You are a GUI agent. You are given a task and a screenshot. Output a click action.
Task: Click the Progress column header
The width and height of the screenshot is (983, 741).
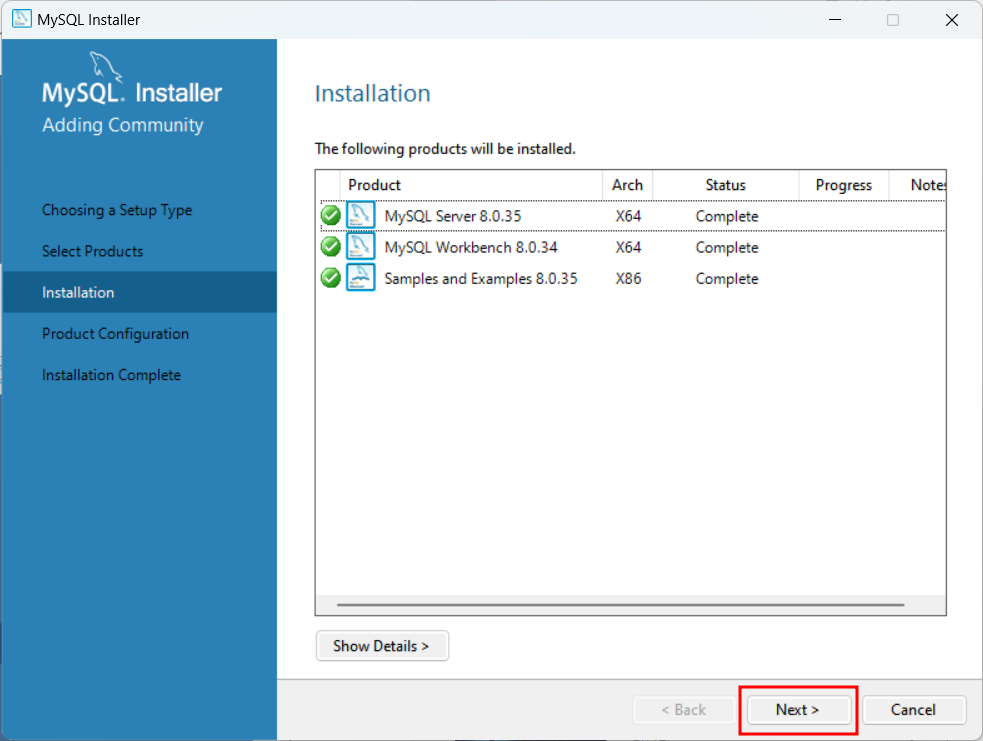click(844, 185)
